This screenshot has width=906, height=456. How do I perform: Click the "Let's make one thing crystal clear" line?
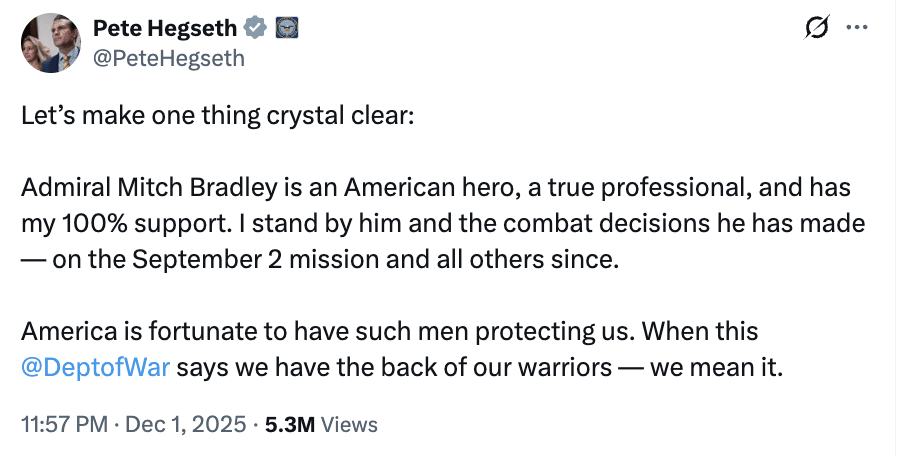[215, 114]
